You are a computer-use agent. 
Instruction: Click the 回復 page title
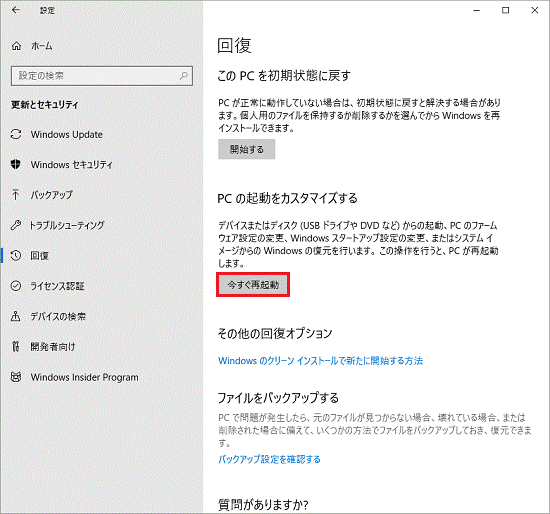234,46
